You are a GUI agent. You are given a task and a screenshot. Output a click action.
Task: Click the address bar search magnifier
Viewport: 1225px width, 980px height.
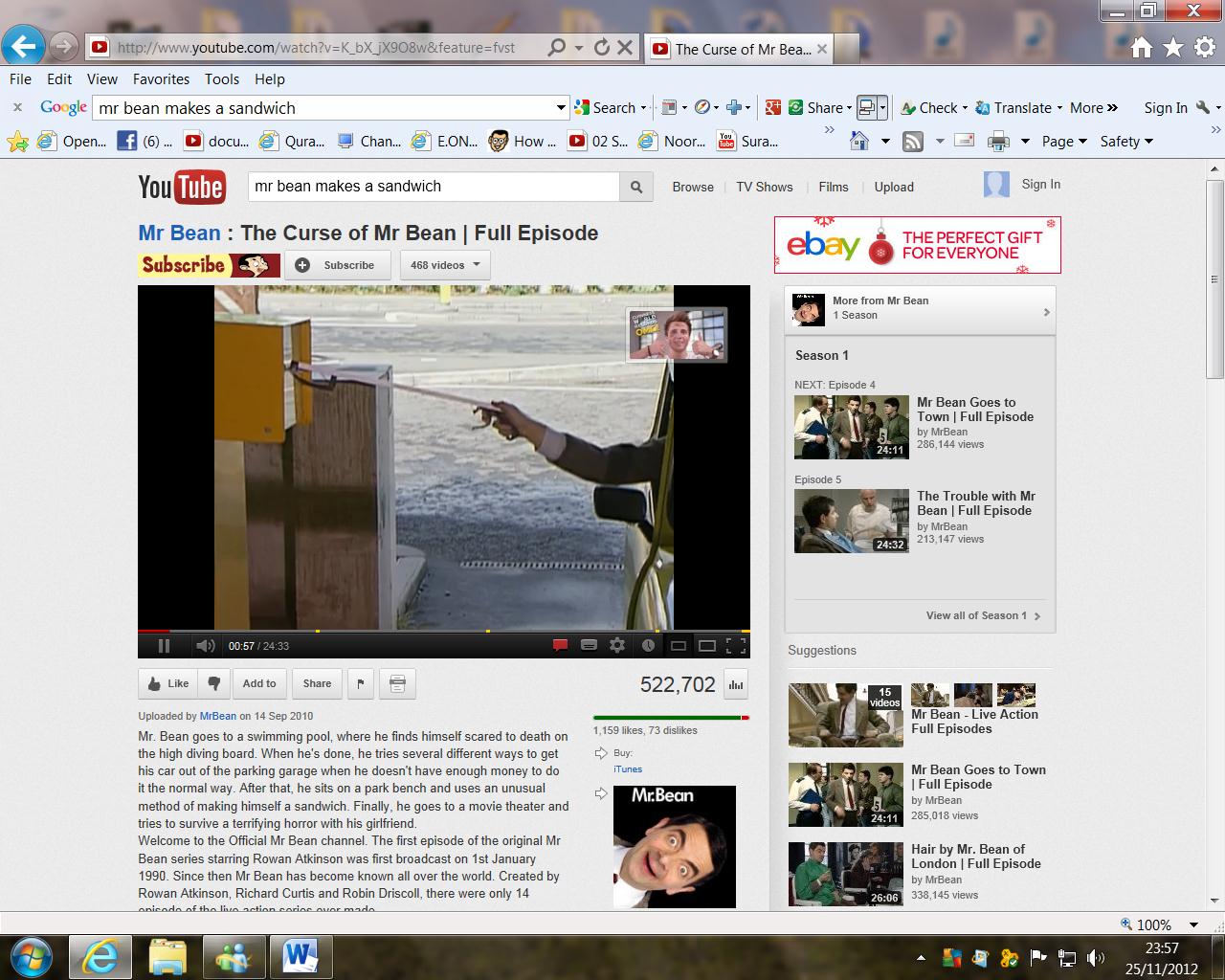point(556,47)
